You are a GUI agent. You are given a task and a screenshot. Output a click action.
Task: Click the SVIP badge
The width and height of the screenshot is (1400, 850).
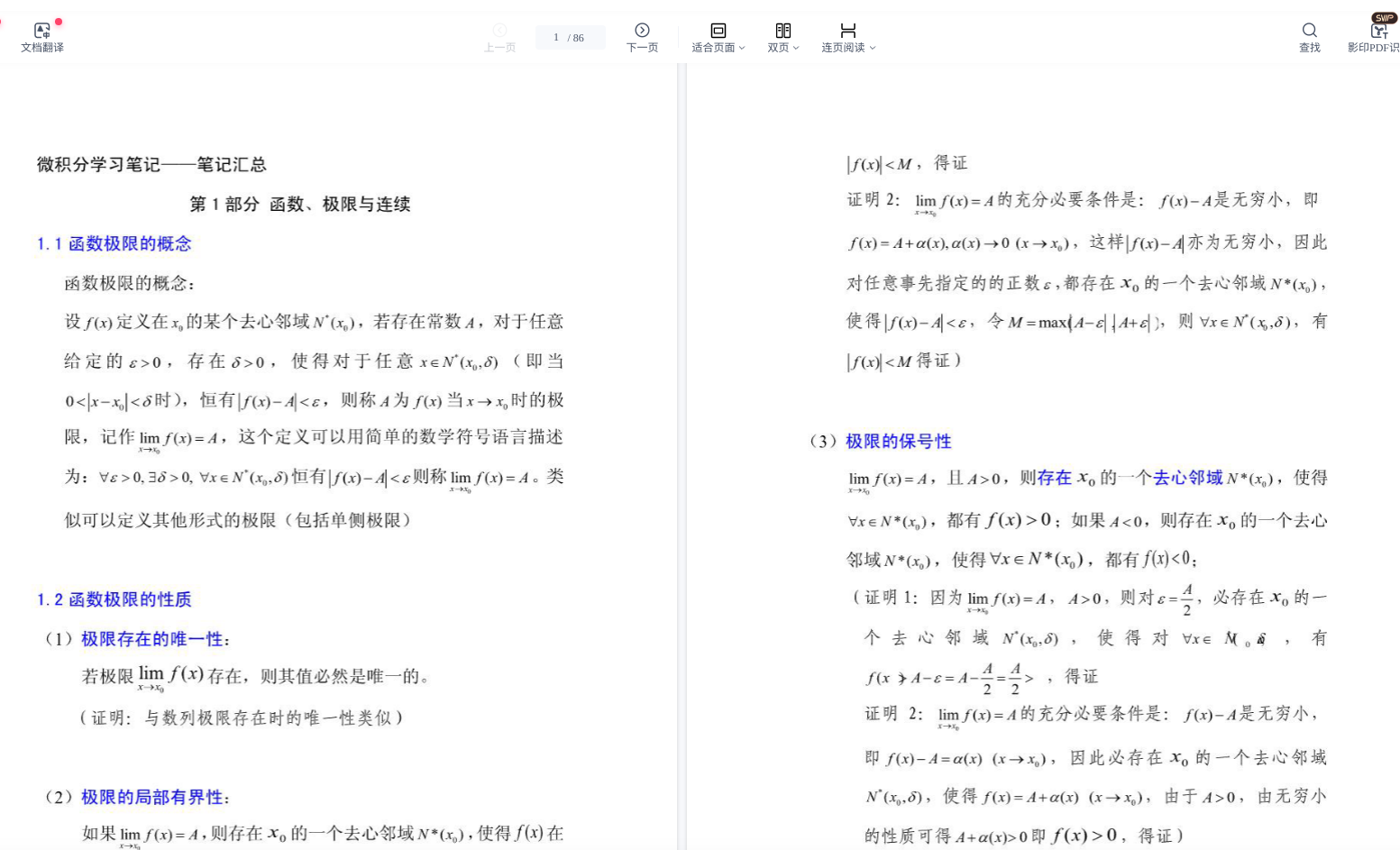1384,18
